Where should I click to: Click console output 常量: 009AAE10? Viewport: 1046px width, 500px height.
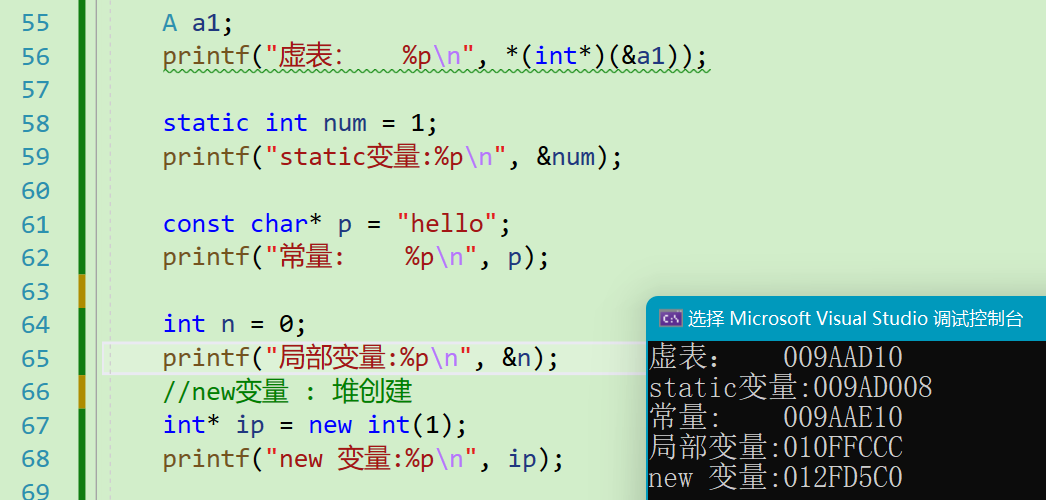pos(776,418)
